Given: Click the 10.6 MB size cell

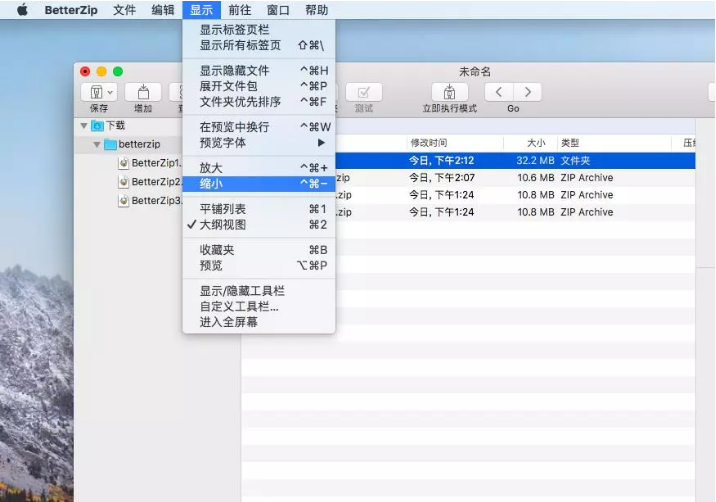Looking at the screenshot, I should tap(536, 178).
